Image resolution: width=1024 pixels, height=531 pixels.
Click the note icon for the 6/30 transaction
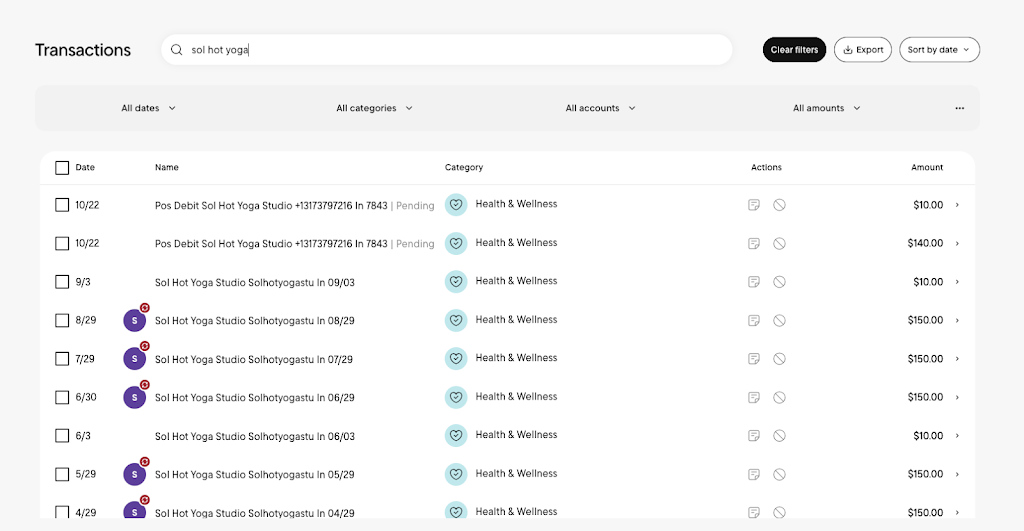pyautogui.click(x=754, y=397)
